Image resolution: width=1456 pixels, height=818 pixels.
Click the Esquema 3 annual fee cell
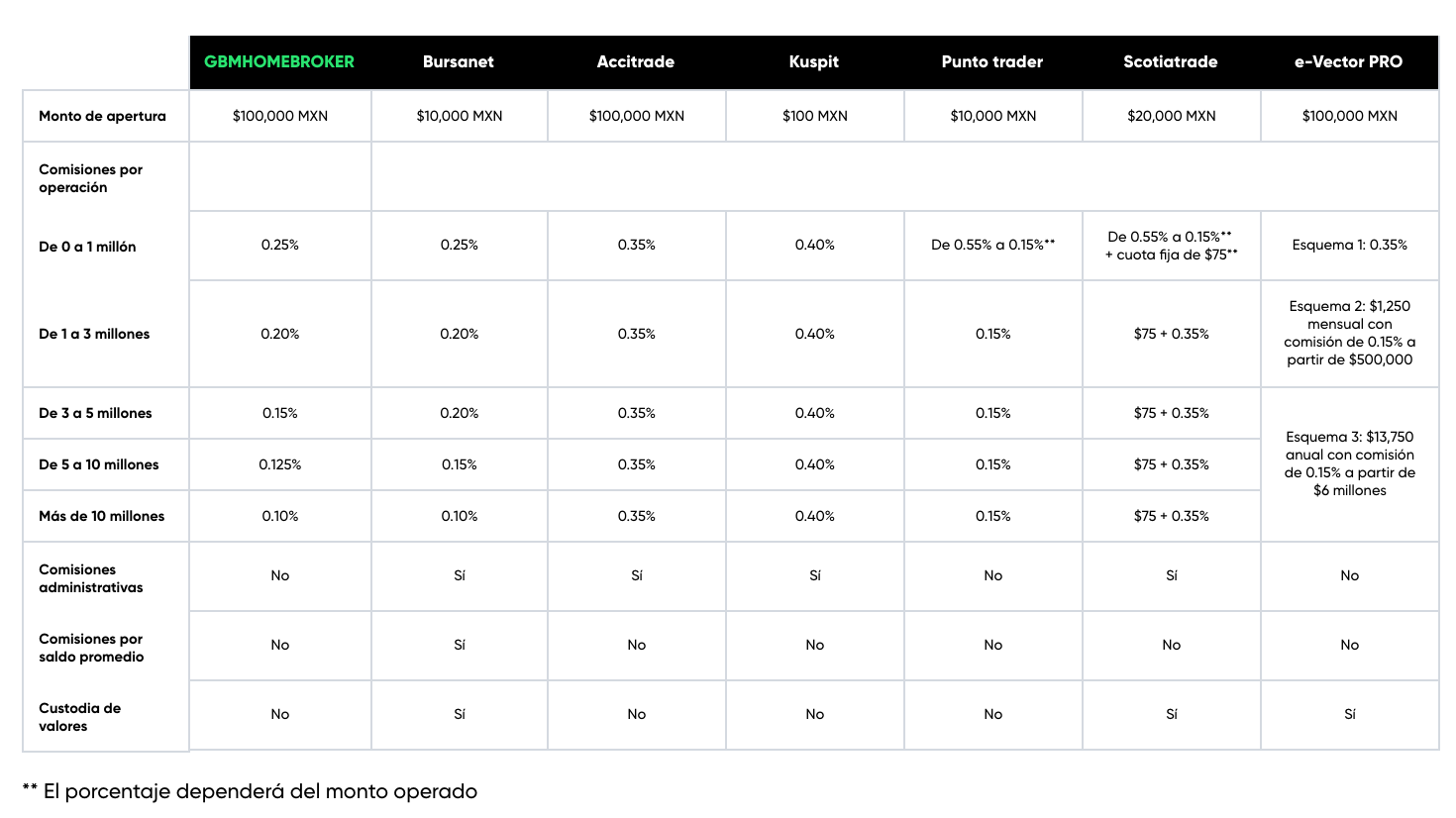pos(1350,463)
